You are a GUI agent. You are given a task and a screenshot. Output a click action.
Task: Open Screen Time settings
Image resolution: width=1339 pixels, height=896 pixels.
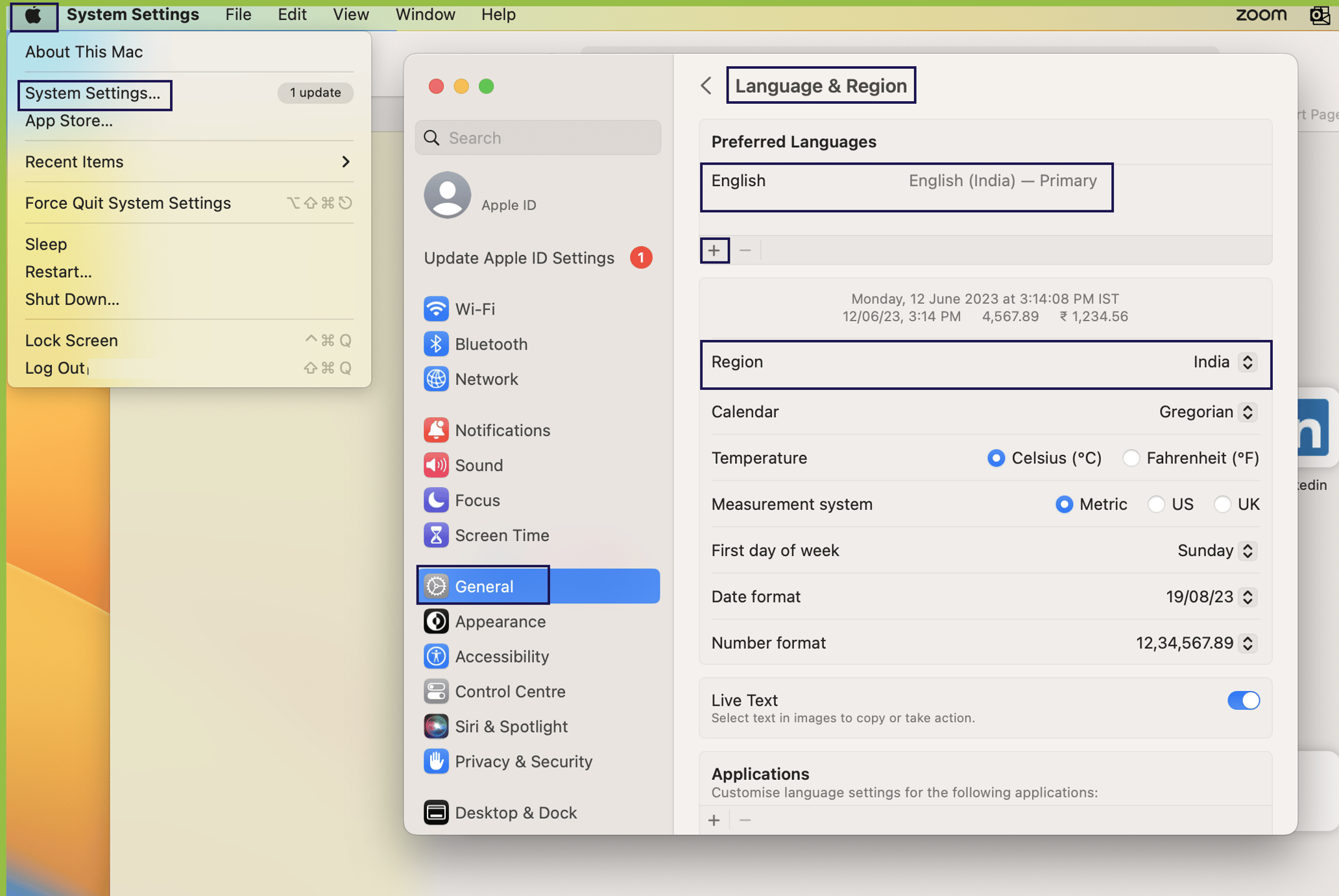pyautogui.click(x=502, y=535)
